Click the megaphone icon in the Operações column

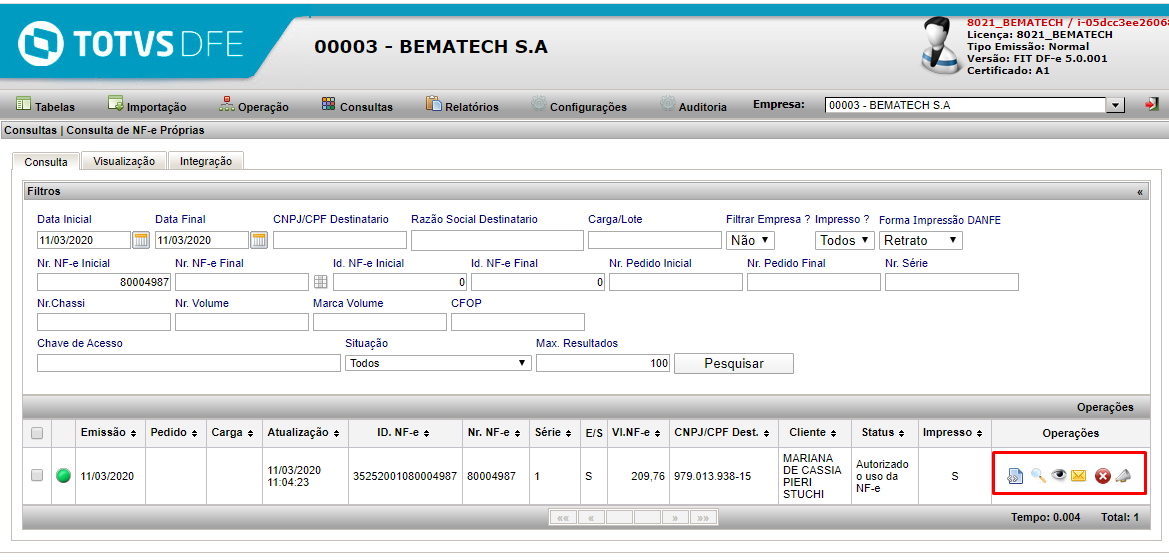point(1124,476)
